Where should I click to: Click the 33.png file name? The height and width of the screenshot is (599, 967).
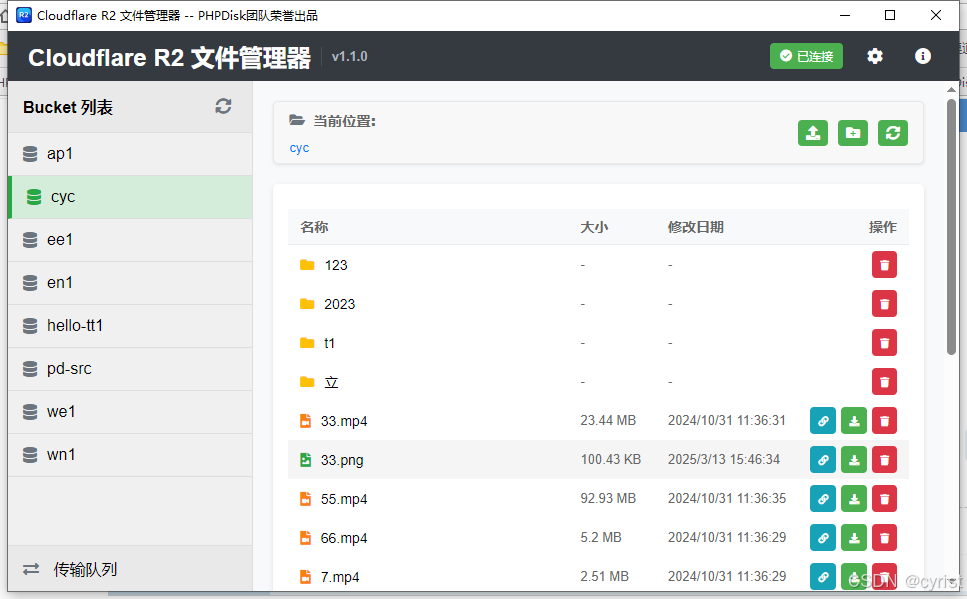[342, 460]
